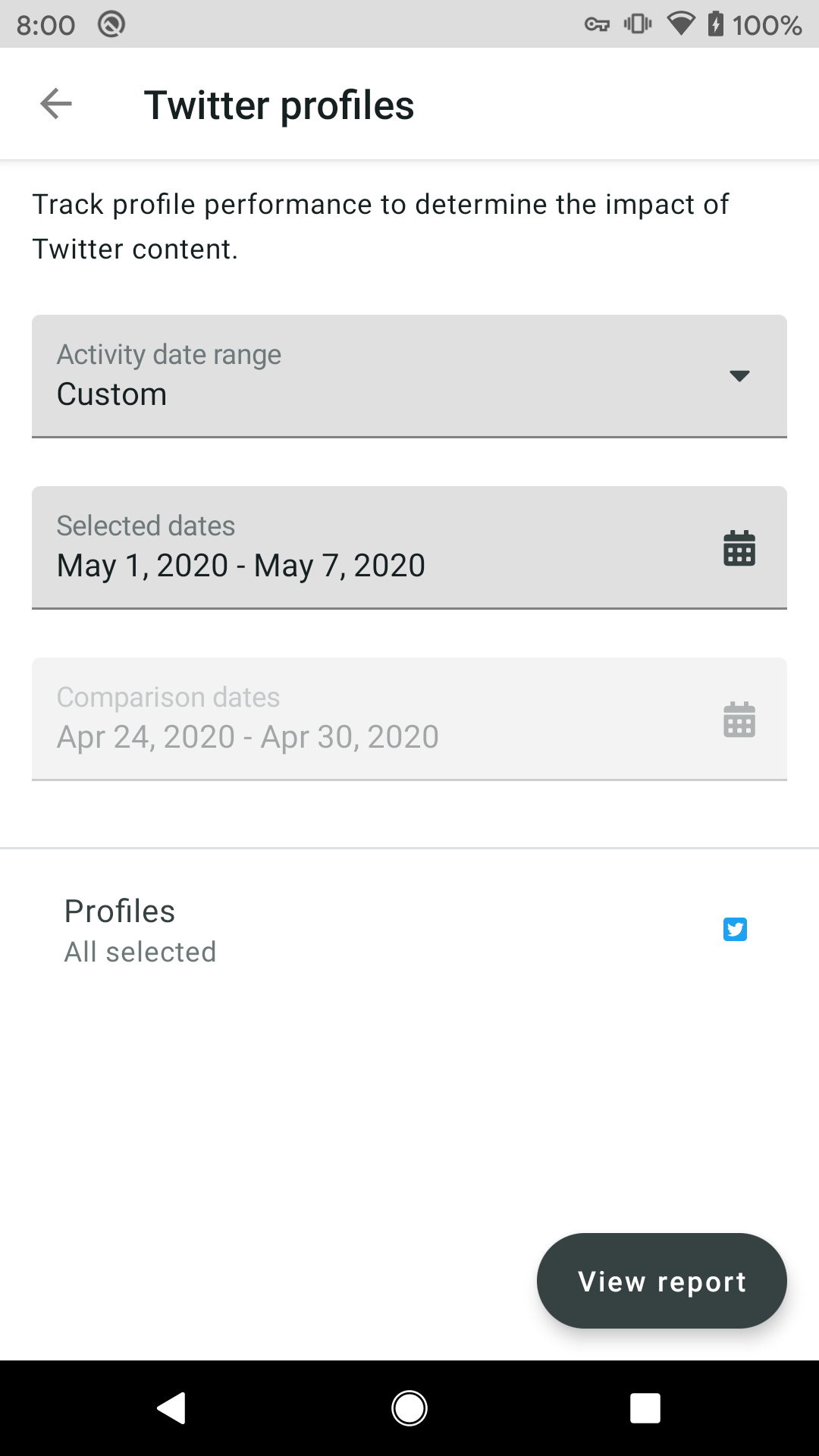Tap the Twitter profiles page title
Image resolution: width=819 pixels, height=1456 pixels.
click(x=279, y=105)
